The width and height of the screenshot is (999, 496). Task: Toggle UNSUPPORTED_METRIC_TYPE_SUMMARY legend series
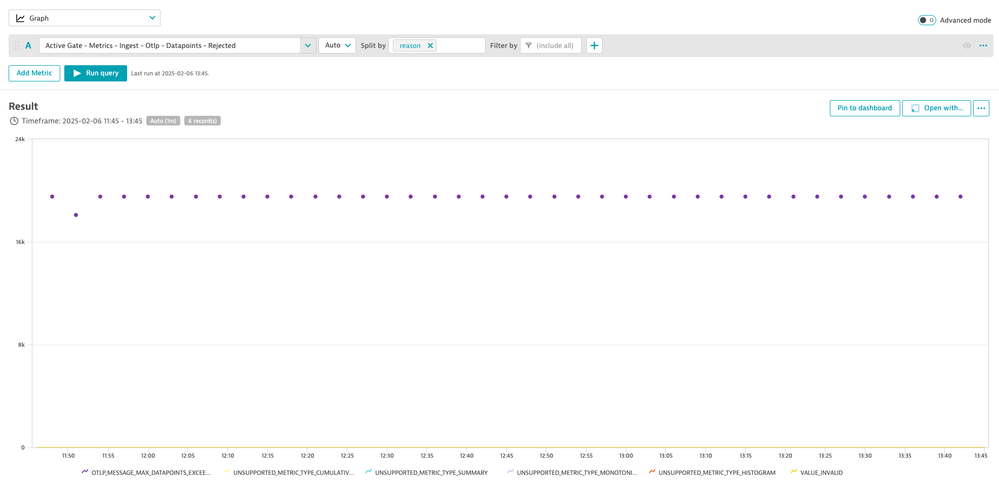click(430, 472)
